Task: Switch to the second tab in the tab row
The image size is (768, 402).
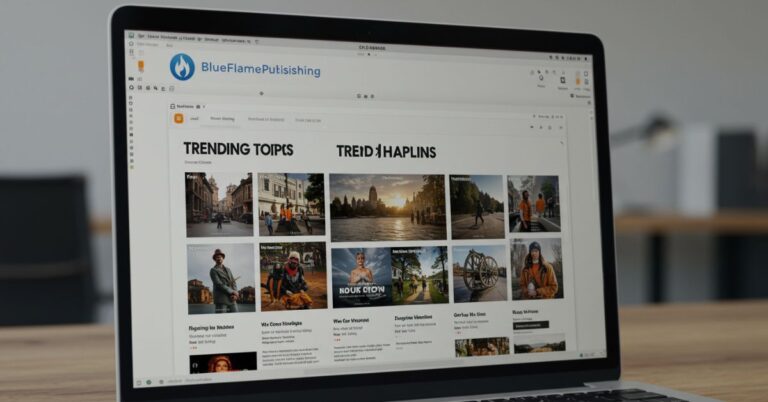Action: pos(222,118)
